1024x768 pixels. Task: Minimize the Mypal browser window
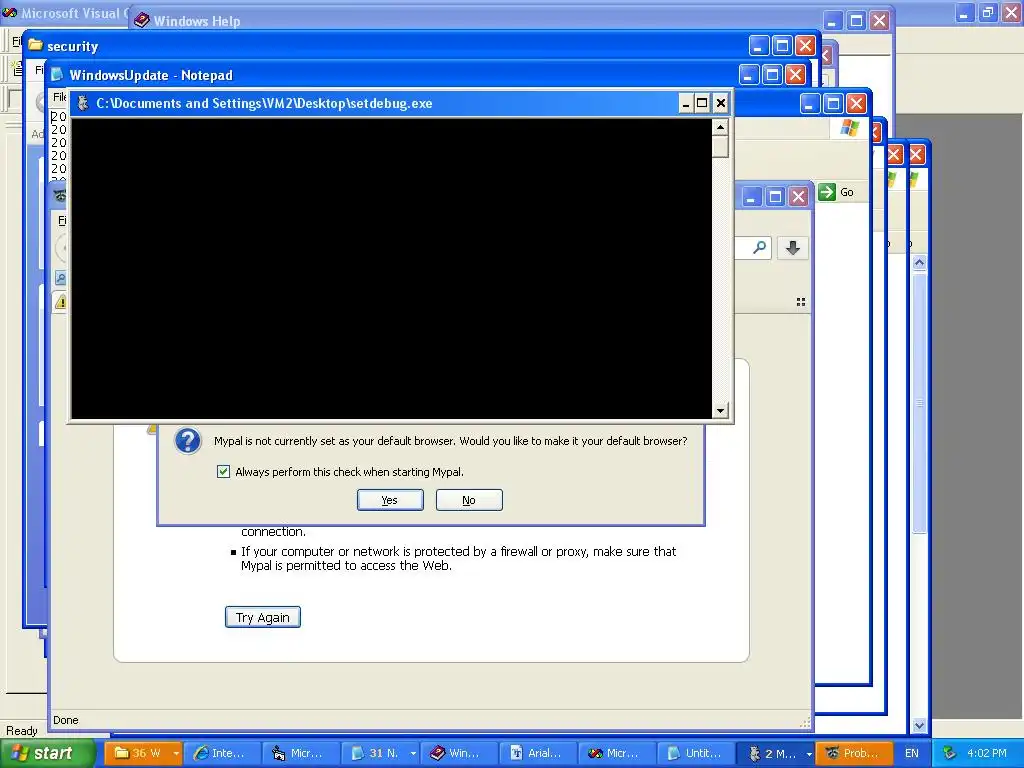pos(752,197)
